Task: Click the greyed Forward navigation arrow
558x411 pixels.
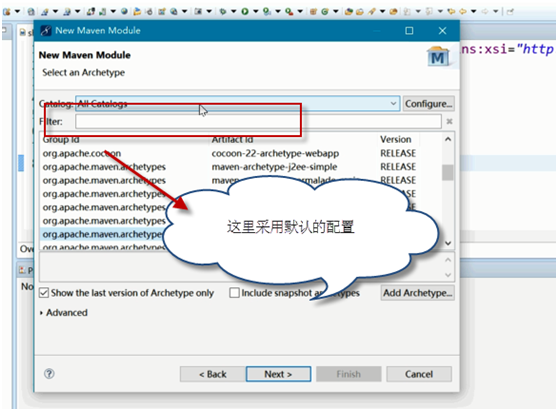Action: [485, 11]
